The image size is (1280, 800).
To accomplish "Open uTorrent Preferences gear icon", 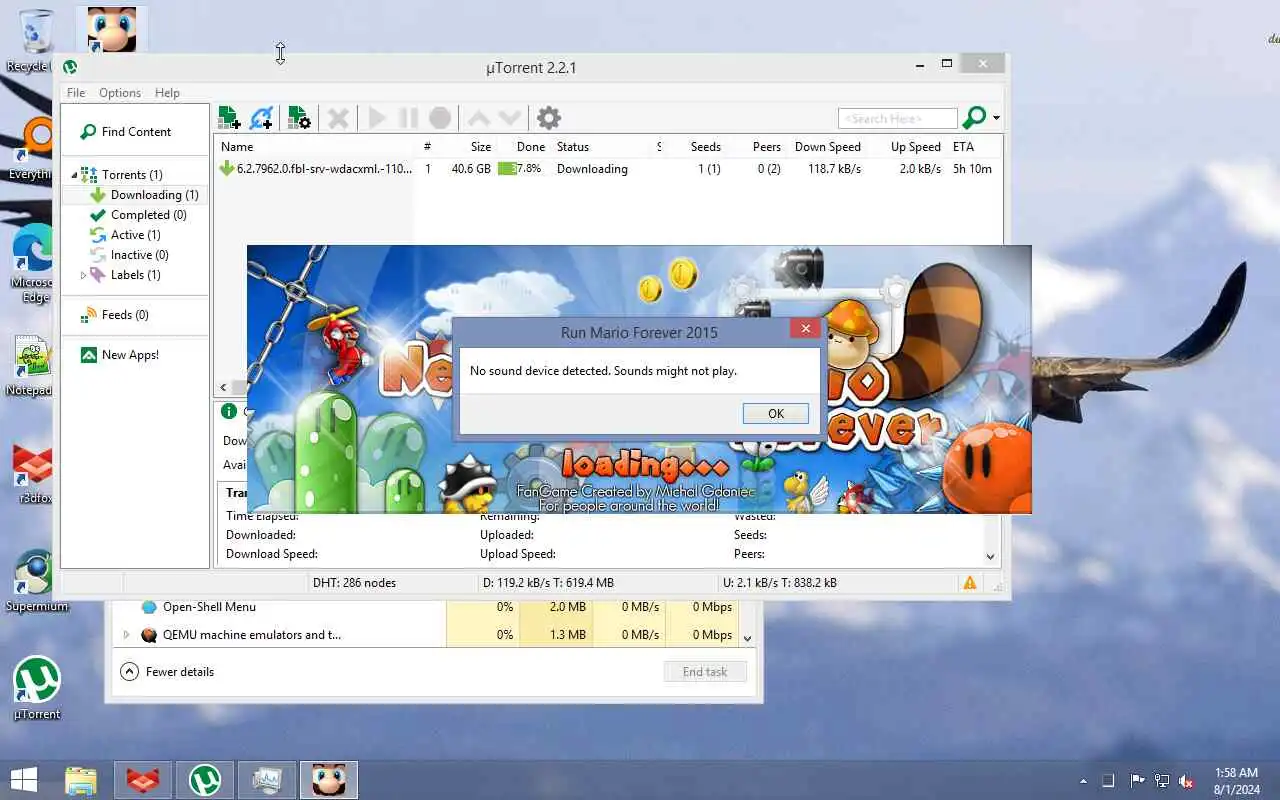I will point(549,118).
